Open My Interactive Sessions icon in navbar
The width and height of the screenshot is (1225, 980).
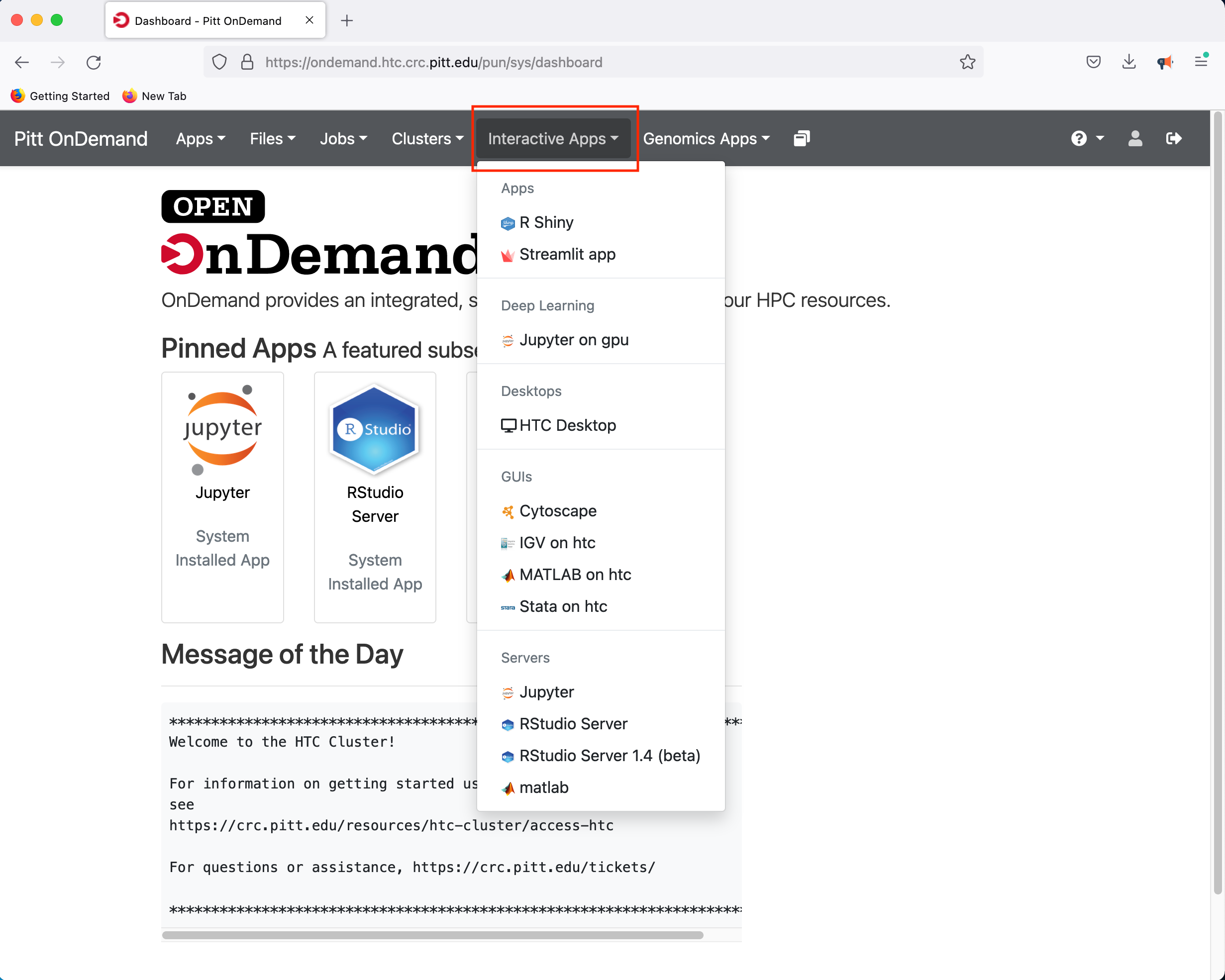coord(801,138)
